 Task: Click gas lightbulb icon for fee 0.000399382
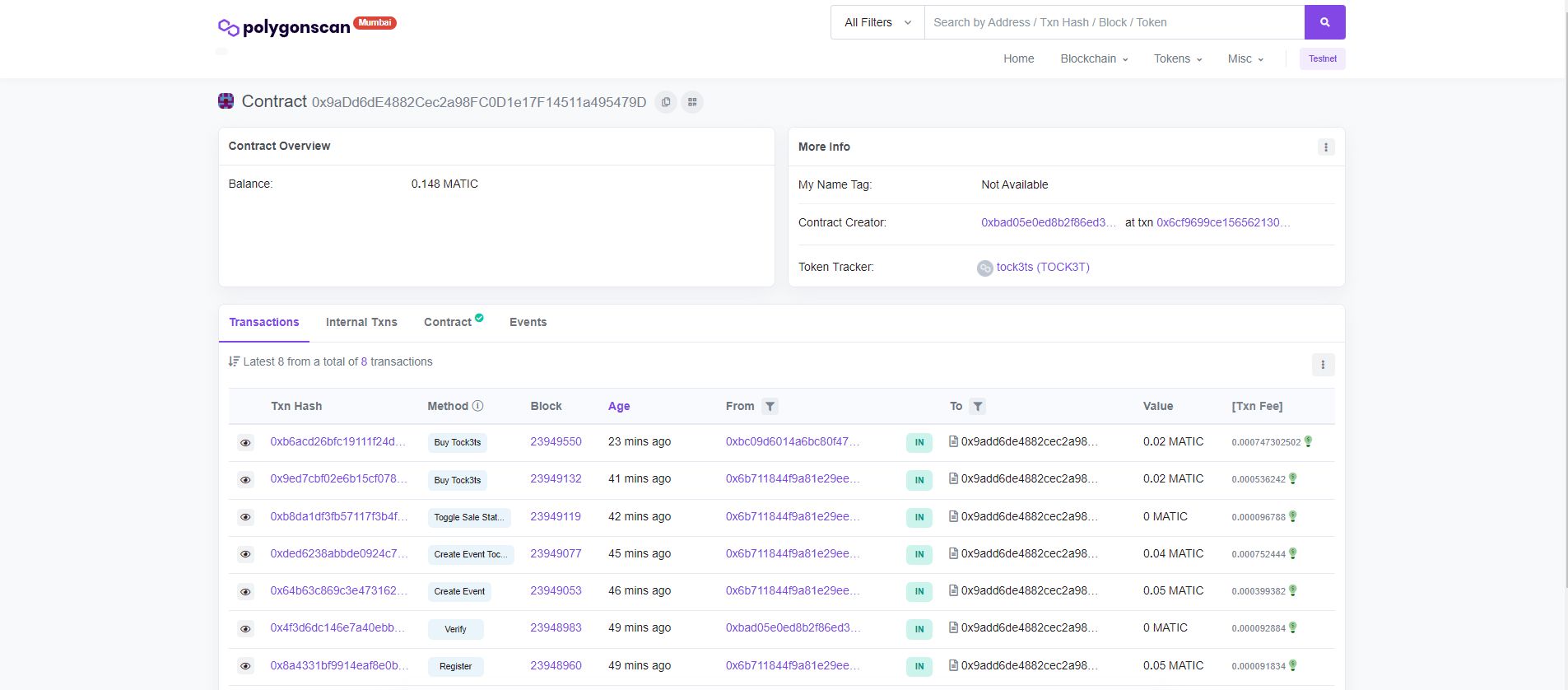[1292, 590]
